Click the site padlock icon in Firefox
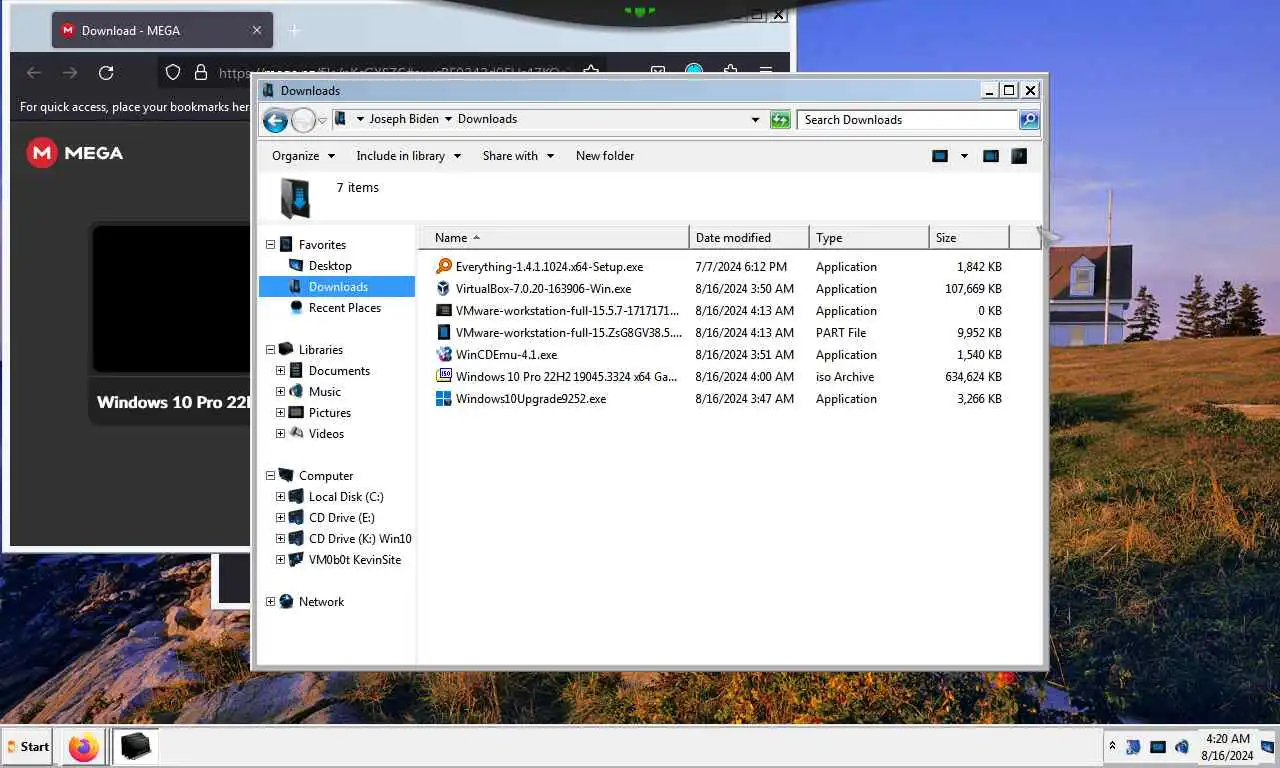The height and width of the screenshot is (768, 1280). (x=201, y=73)
